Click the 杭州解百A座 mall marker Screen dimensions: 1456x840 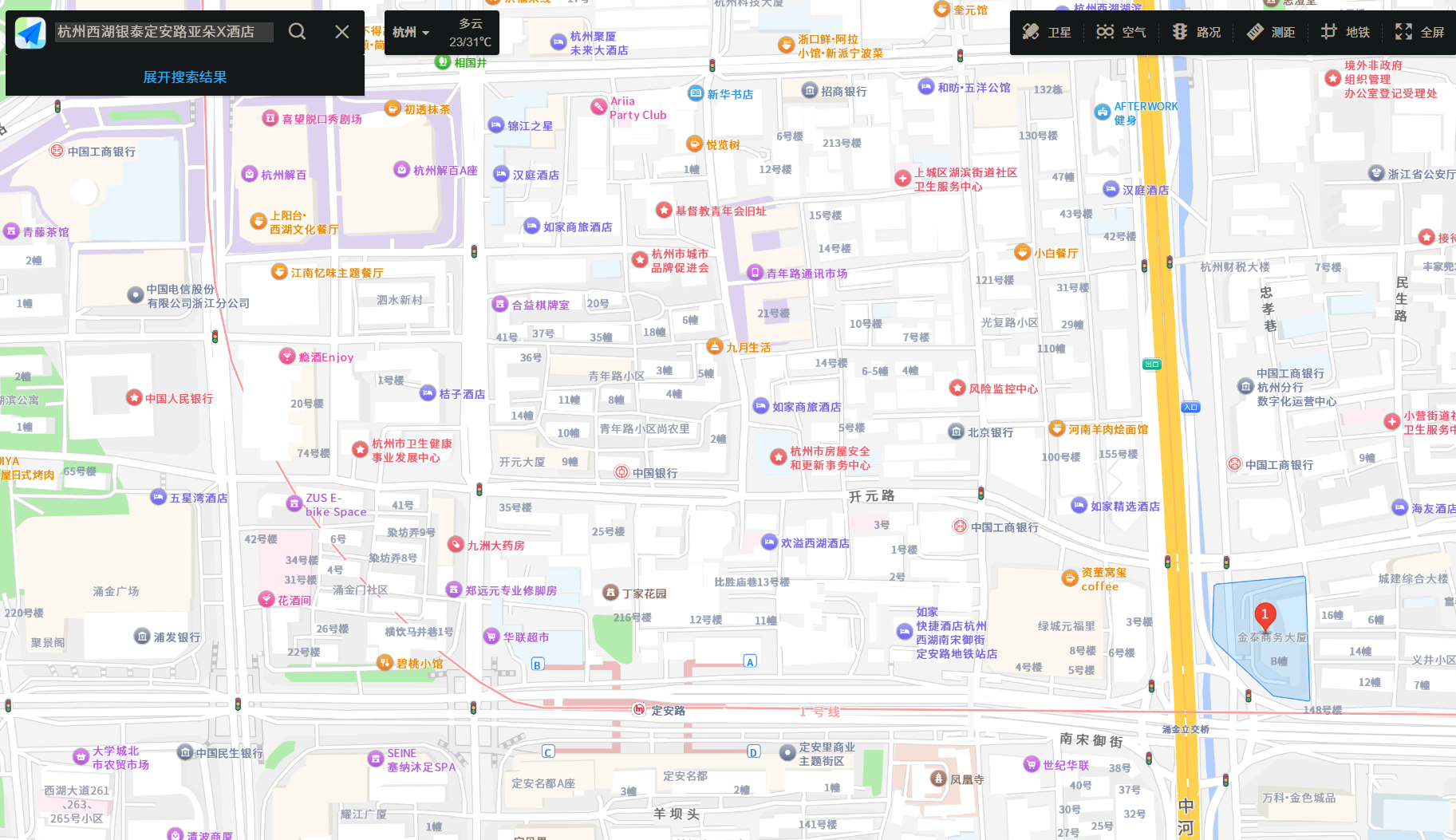[x=401, y=169]
